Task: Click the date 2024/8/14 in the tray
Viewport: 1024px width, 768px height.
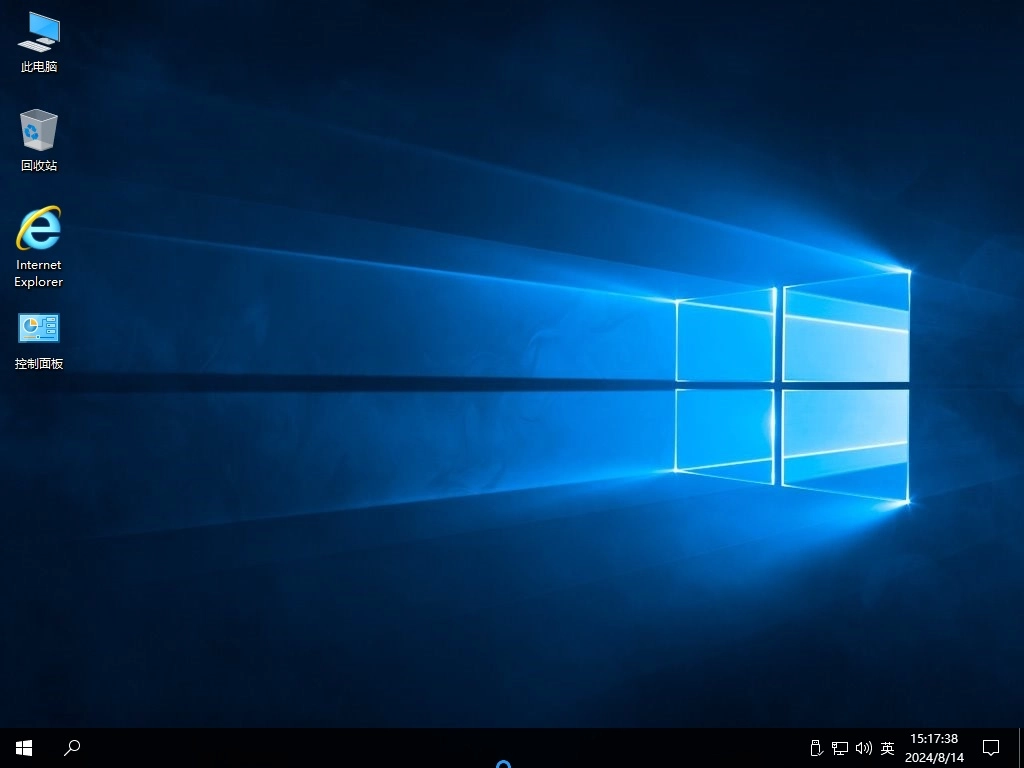Action: coord(935,755)
